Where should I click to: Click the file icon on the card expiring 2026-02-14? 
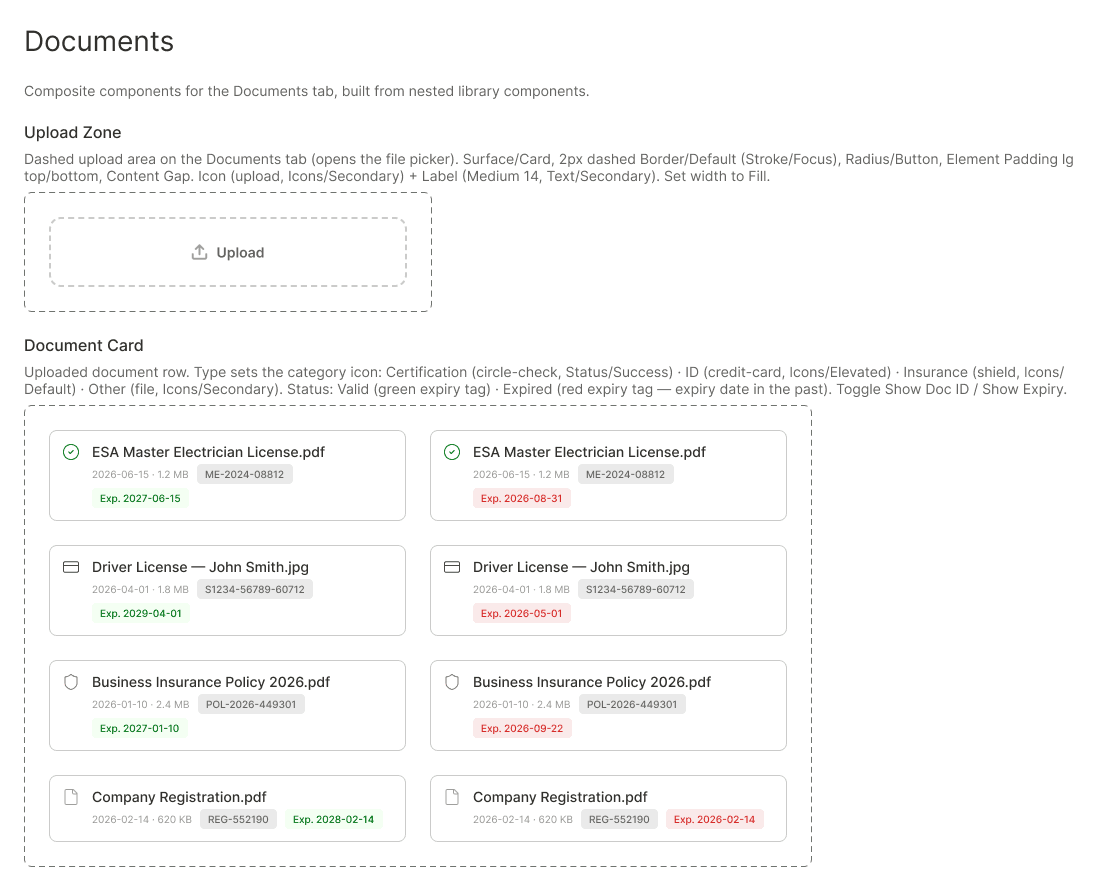point(452,797)
